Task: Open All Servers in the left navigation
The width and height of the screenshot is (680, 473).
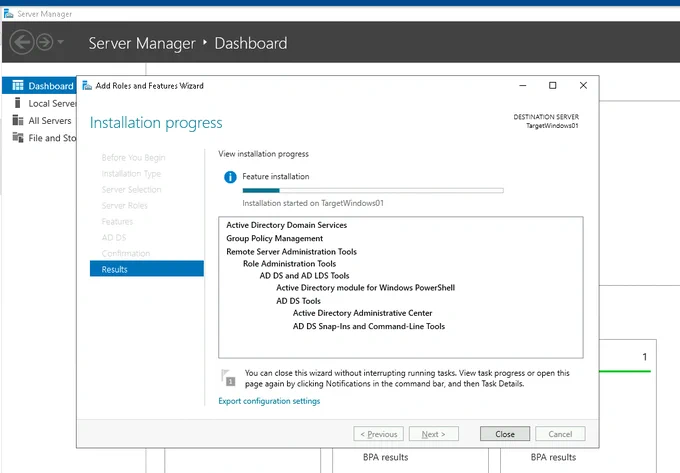Action: [39, 121]
